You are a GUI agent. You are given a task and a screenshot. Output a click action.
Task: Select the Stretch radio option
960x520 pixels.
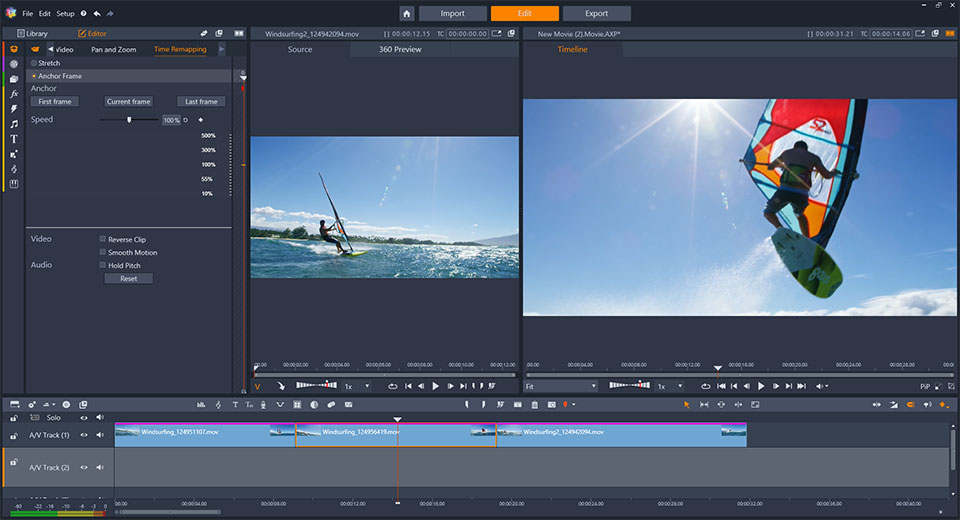[x=34, y=63]
